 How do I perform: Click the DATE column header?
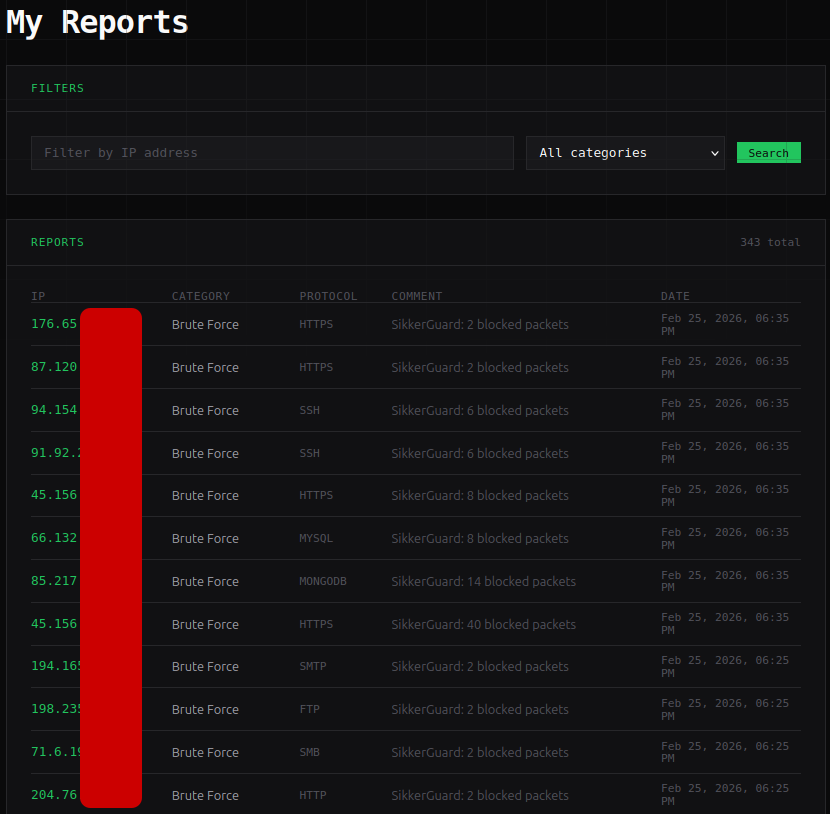click(x=675, y=296)
